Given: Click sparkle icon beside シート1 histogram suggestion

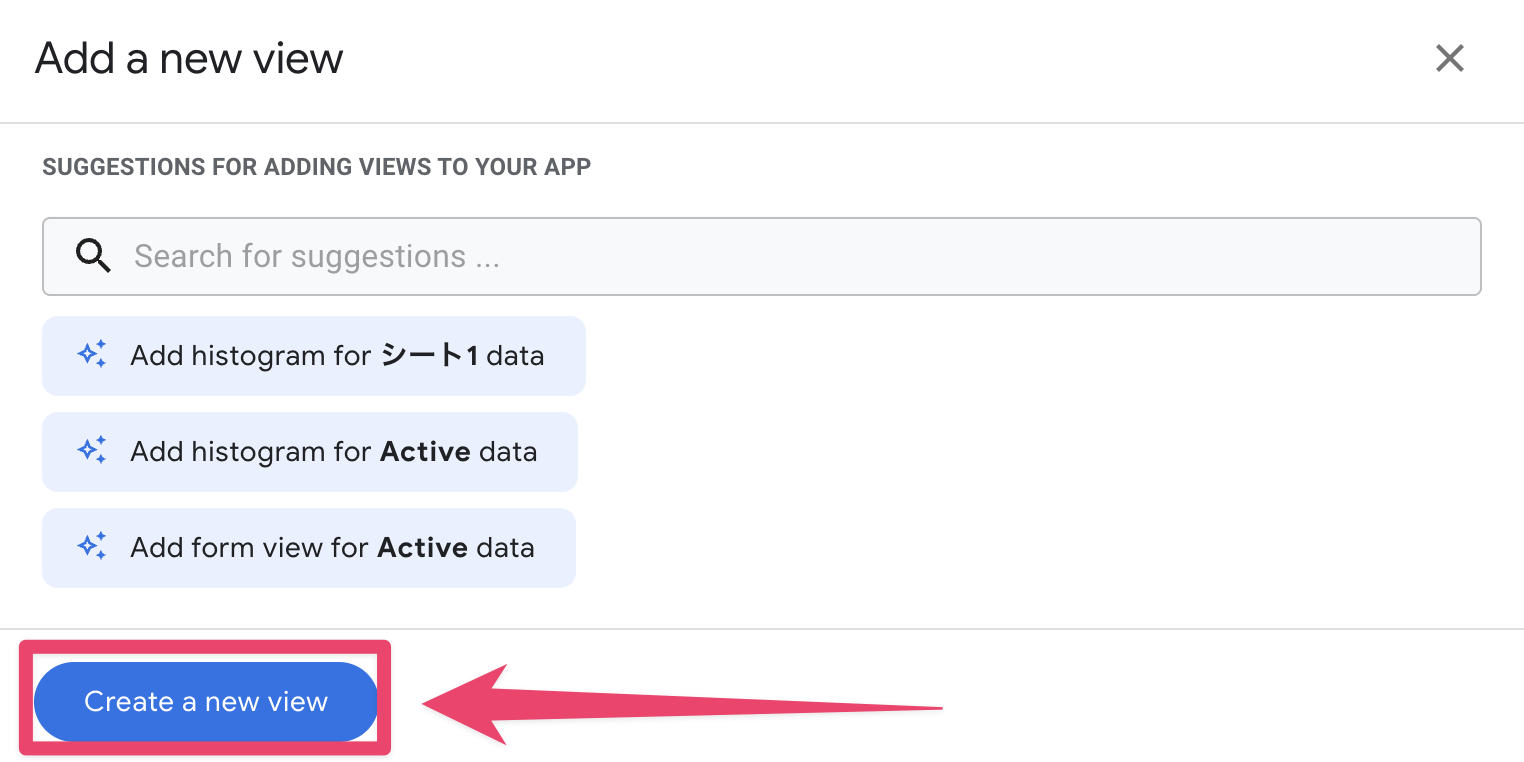Looking at the screenshot, I should [92, 355].
